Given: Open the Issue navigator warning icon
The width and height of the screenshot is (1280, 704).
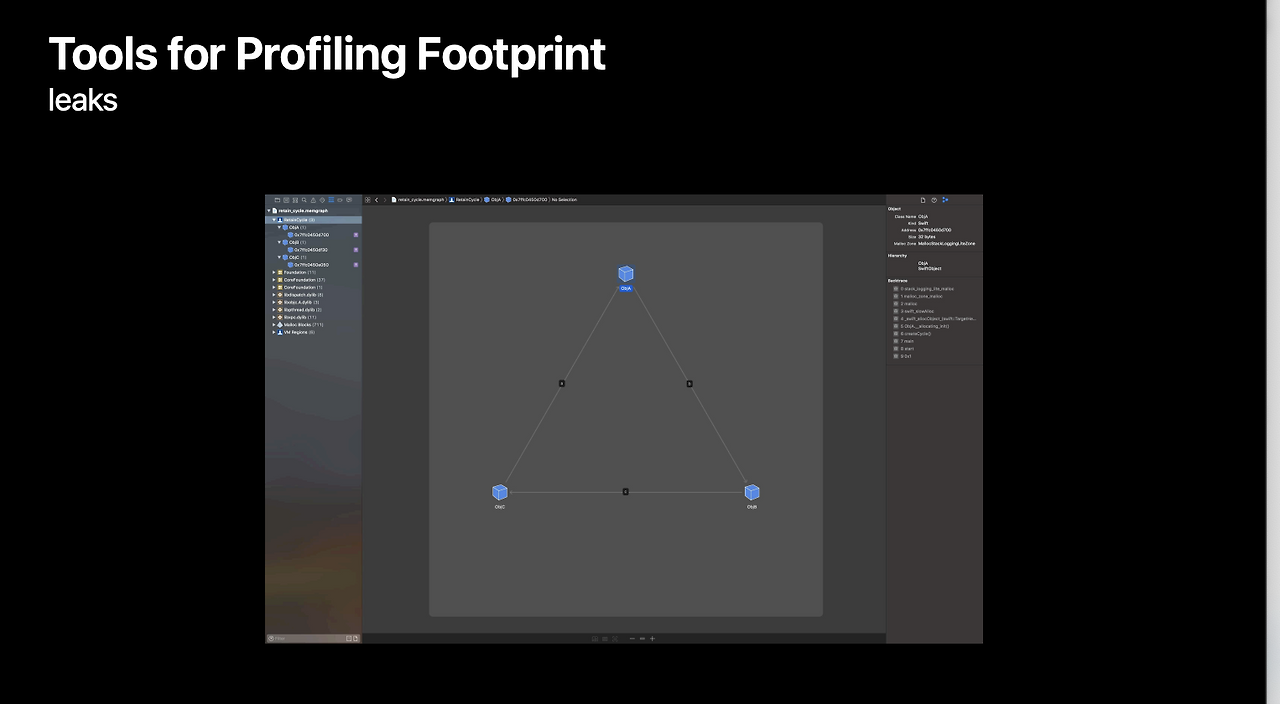Looking at the screenshot, I should (x=313, y=200).
